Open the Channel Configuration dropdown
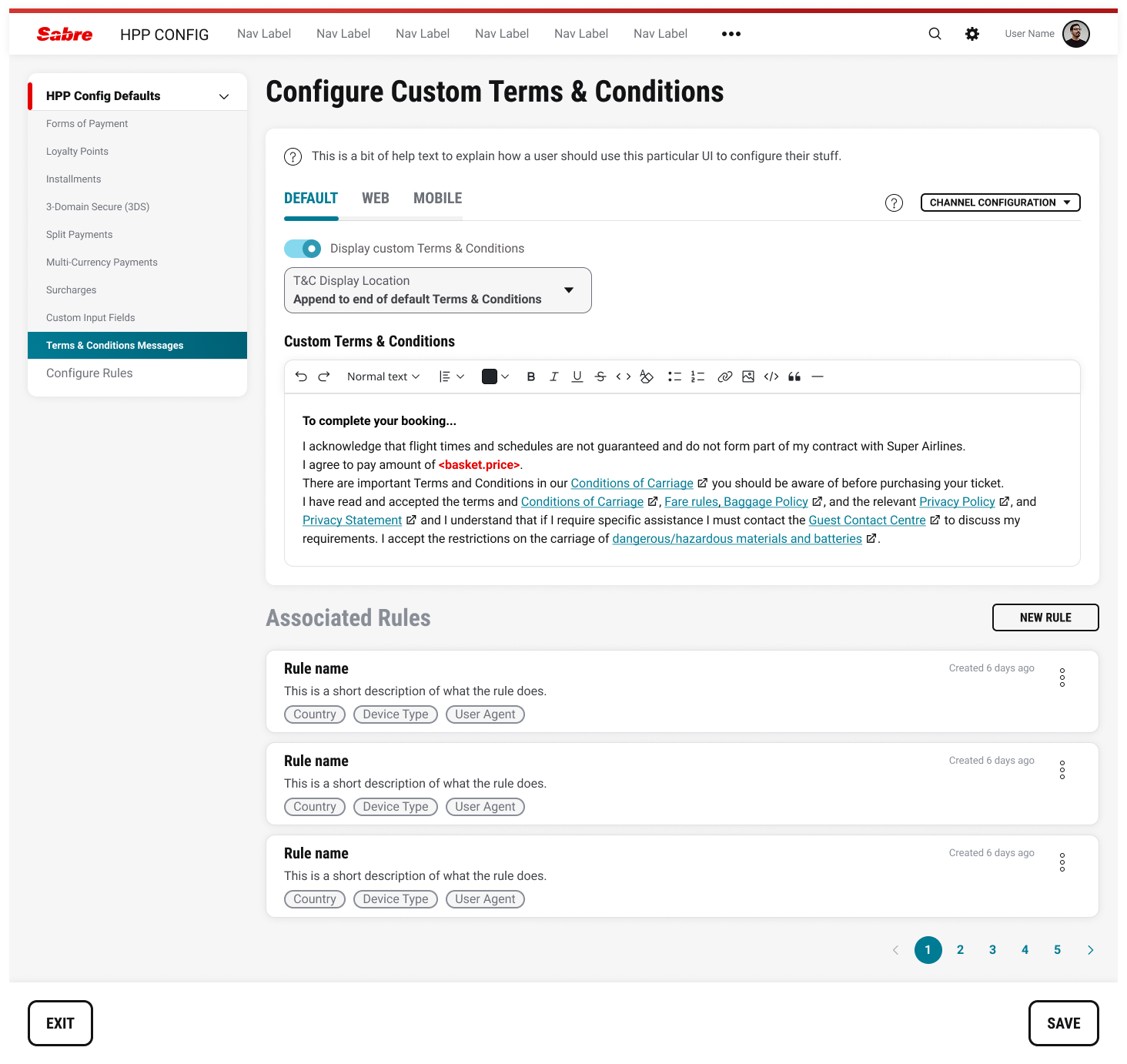Image resolution: width=1127 pixels, height=1064 pixels. [x=1001, y=202]
